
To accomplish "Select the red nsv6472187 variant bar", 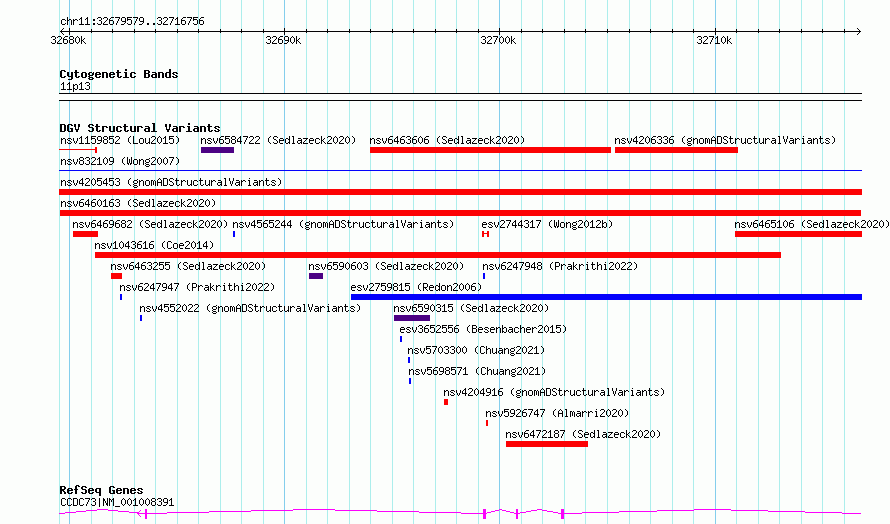I will [x=547, y=444].
